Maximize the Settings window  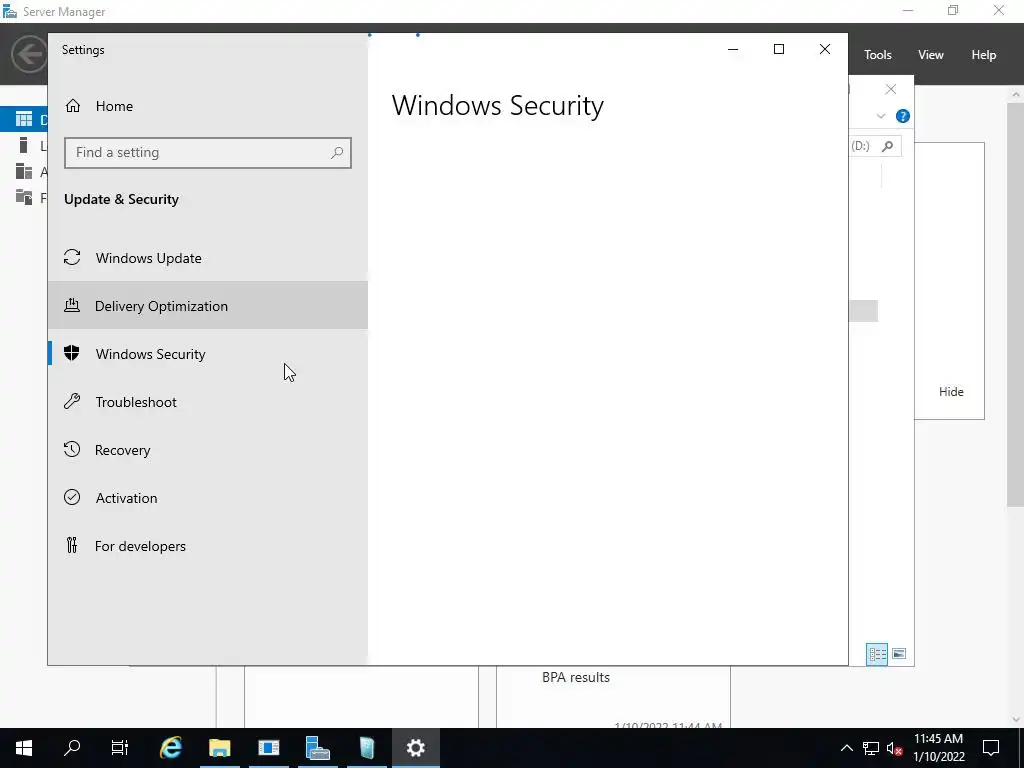tap(778, 49)
